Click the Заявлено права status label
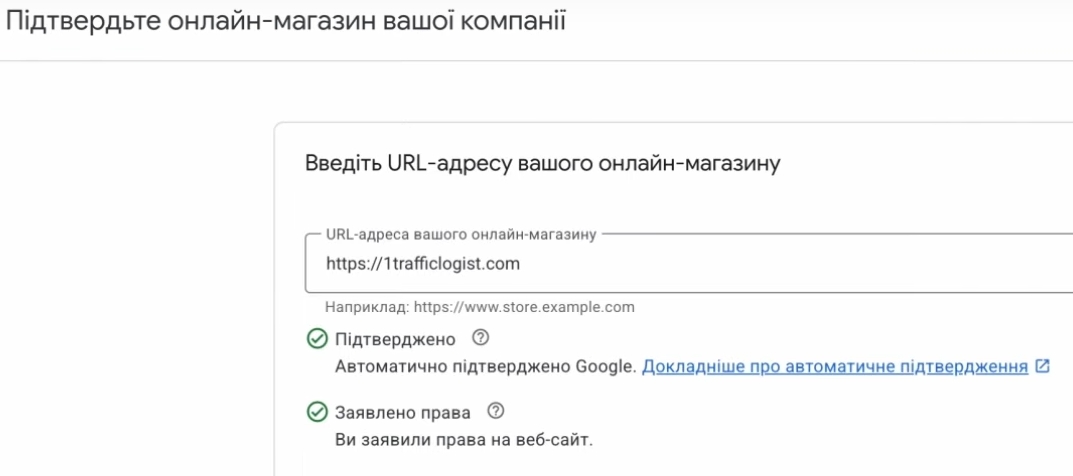Image resolution: width=1073 pixels, height=476 pixels. point(403,412)
